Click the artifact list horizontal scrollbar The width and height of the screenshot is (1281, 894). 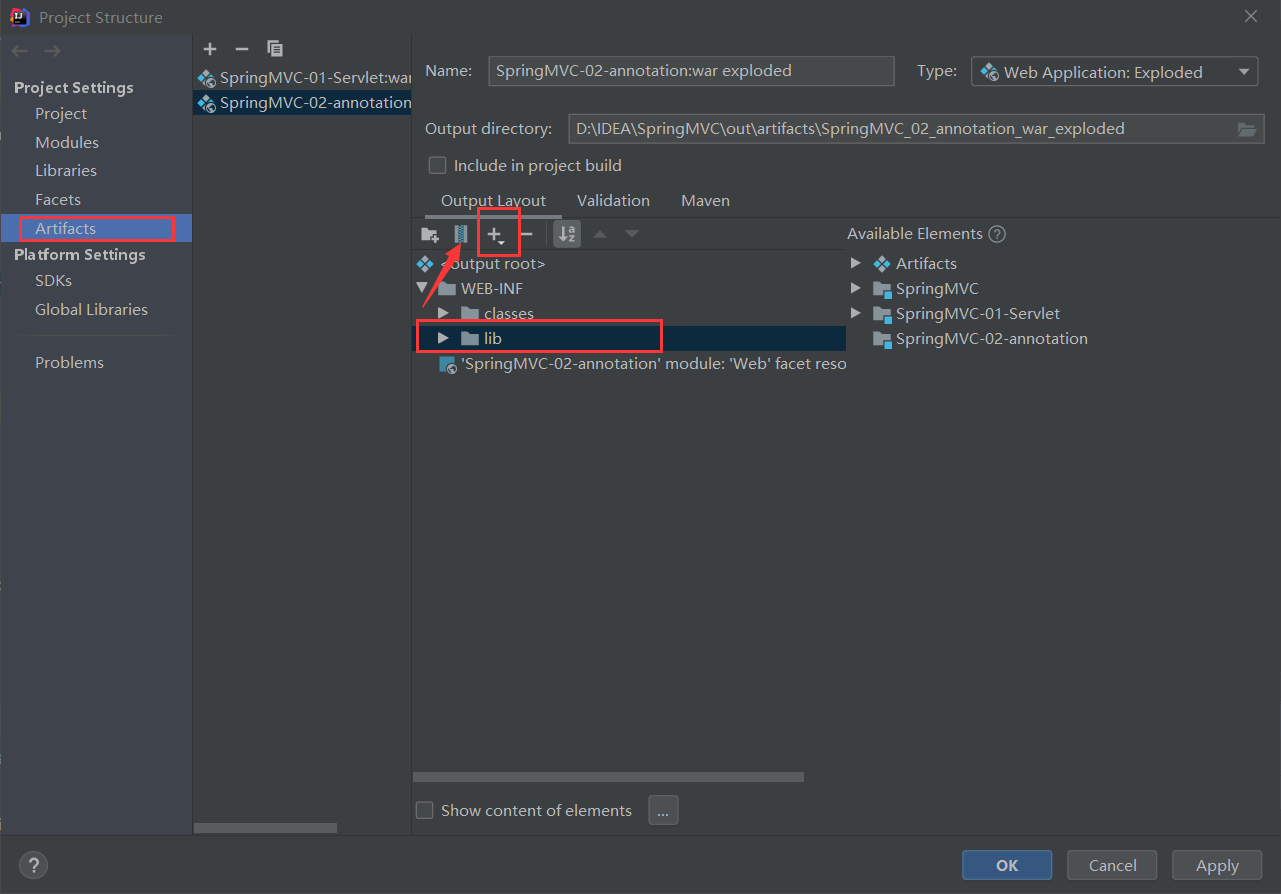[x=265, y=828]
